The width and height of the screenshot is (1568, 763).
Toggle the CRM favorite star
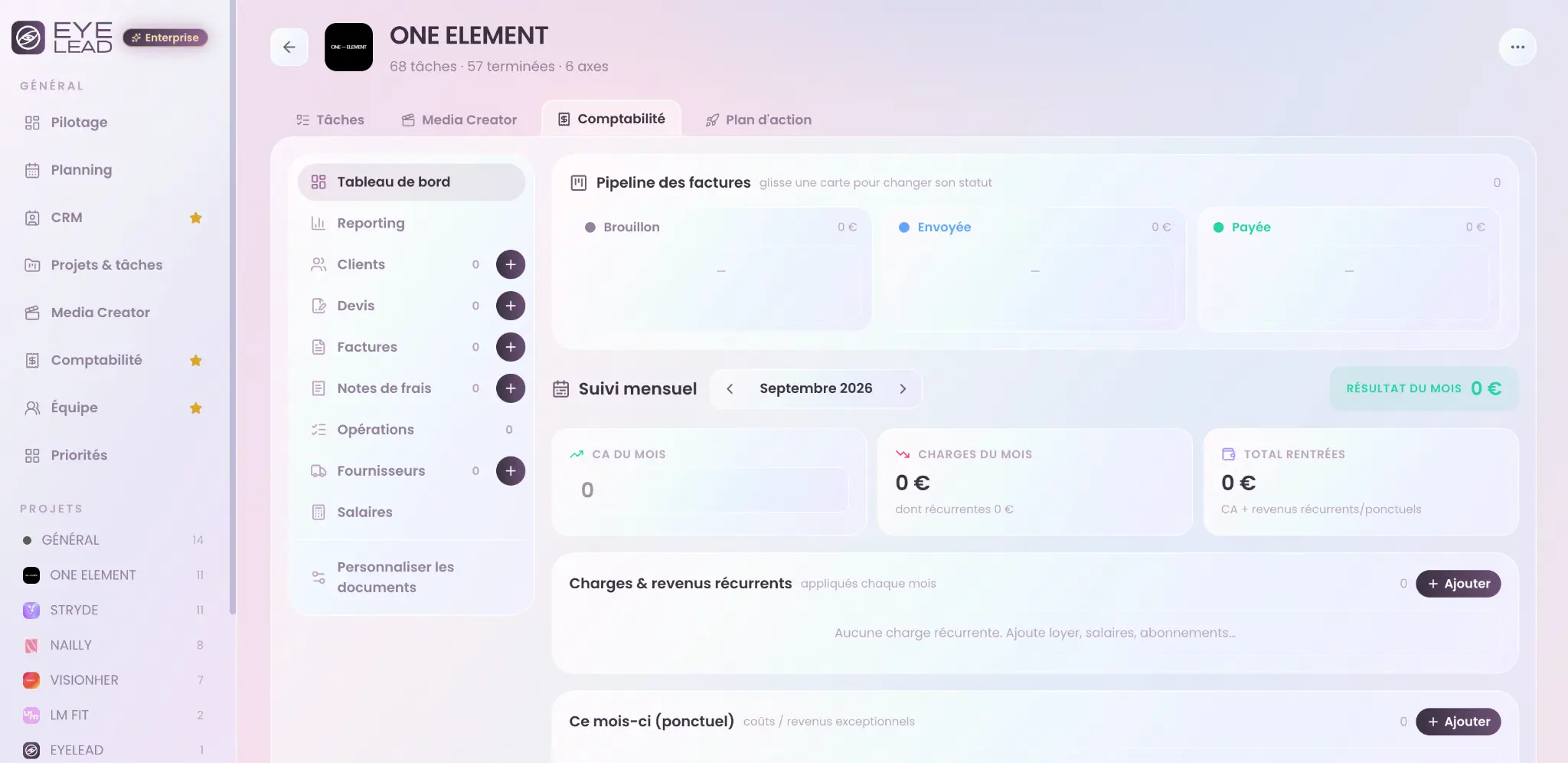[196, 218]
